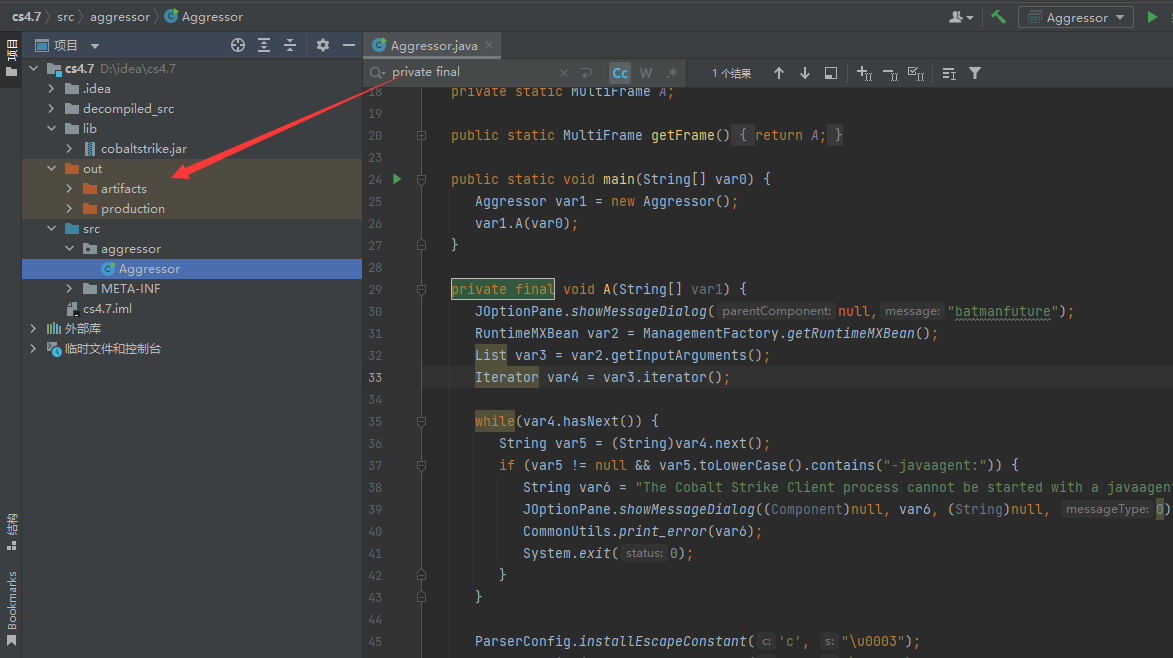Toggle fold marker at line 20
The width and height of the screenshot is (1173, 658).
click(421, 135)
